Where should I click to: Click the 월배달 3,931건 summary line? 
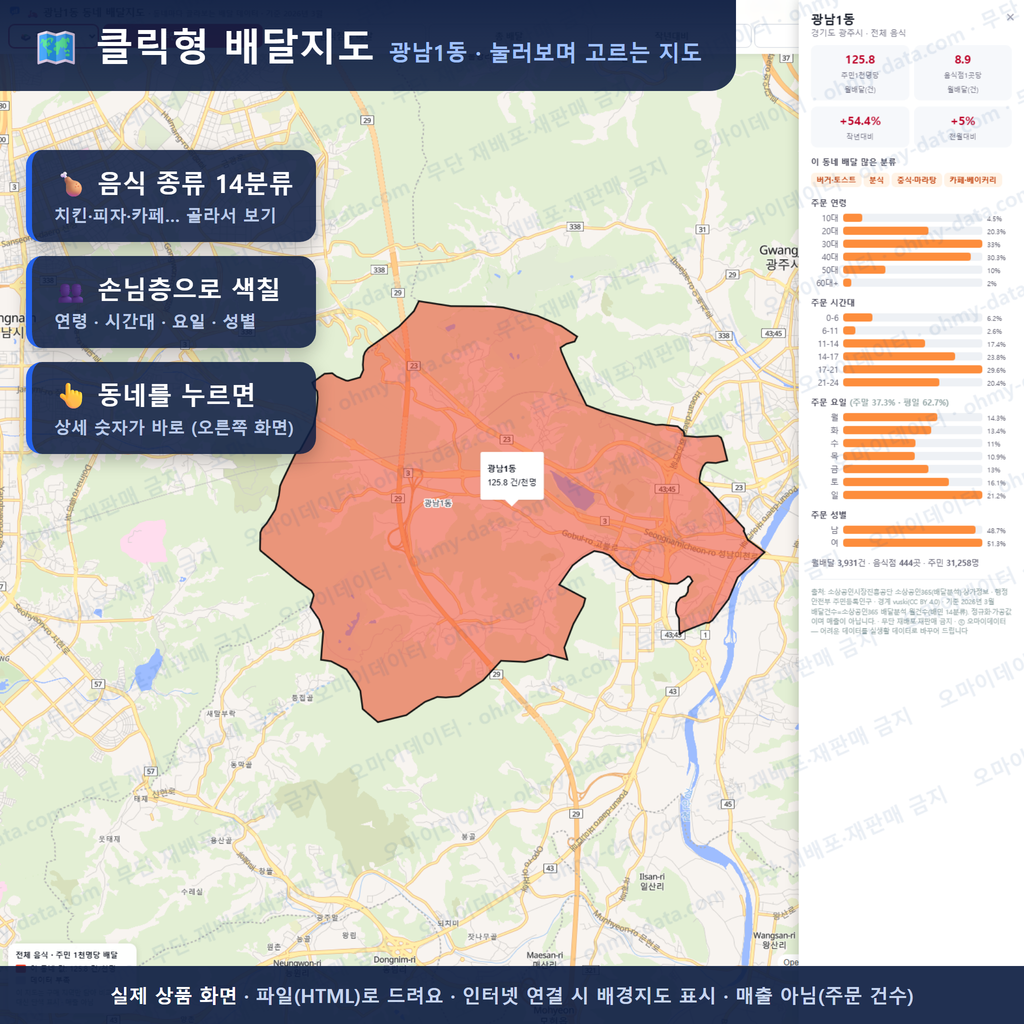tap(895, 562)
